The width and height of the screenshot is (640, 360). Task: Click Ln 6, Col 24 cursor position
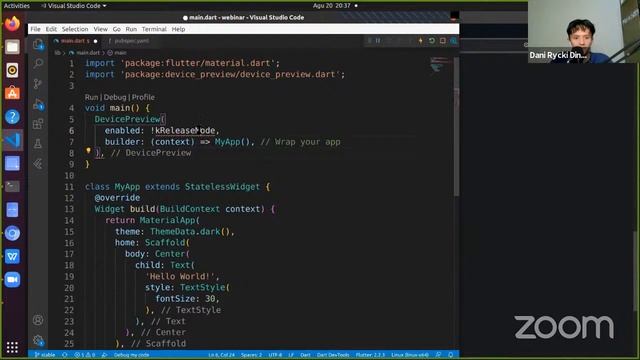221,355
